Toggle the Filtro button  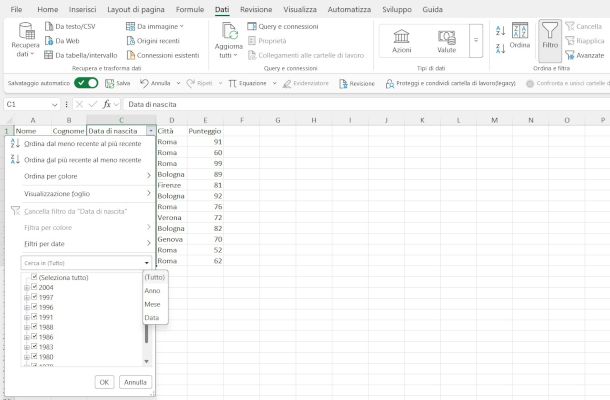point(550,40)
